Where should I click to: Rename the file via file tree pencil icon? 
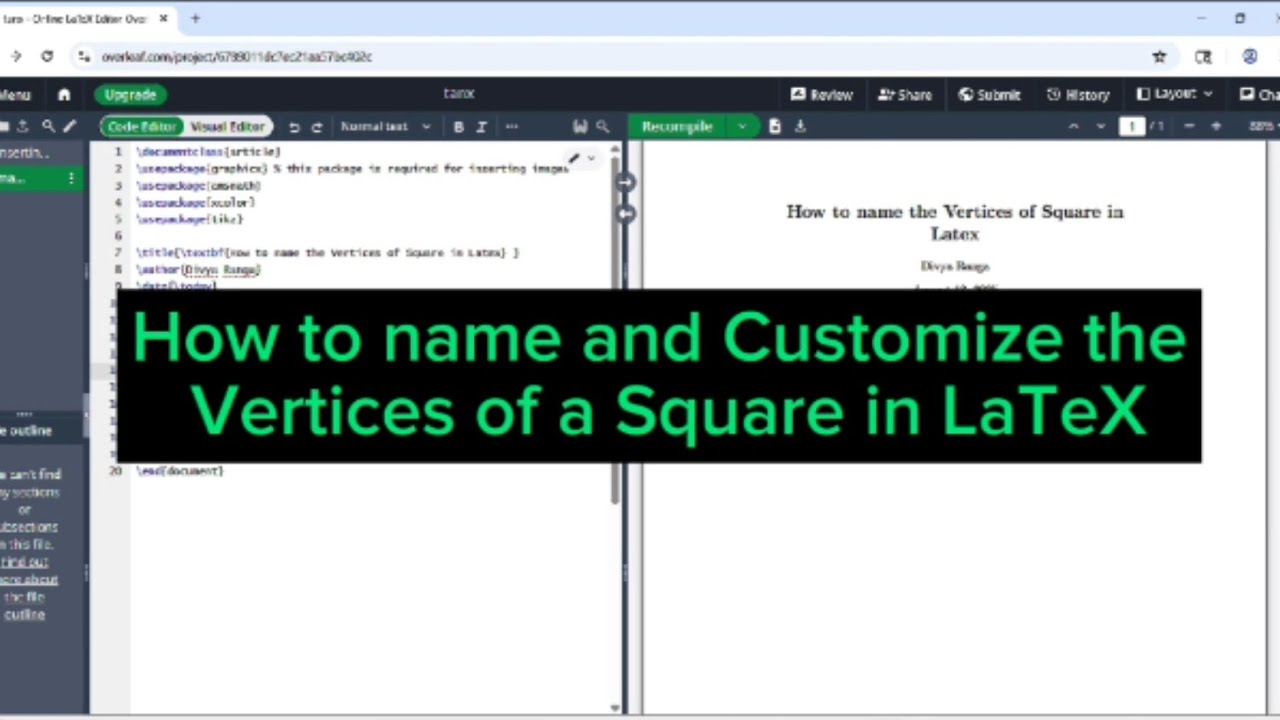(x=69, y=127)
